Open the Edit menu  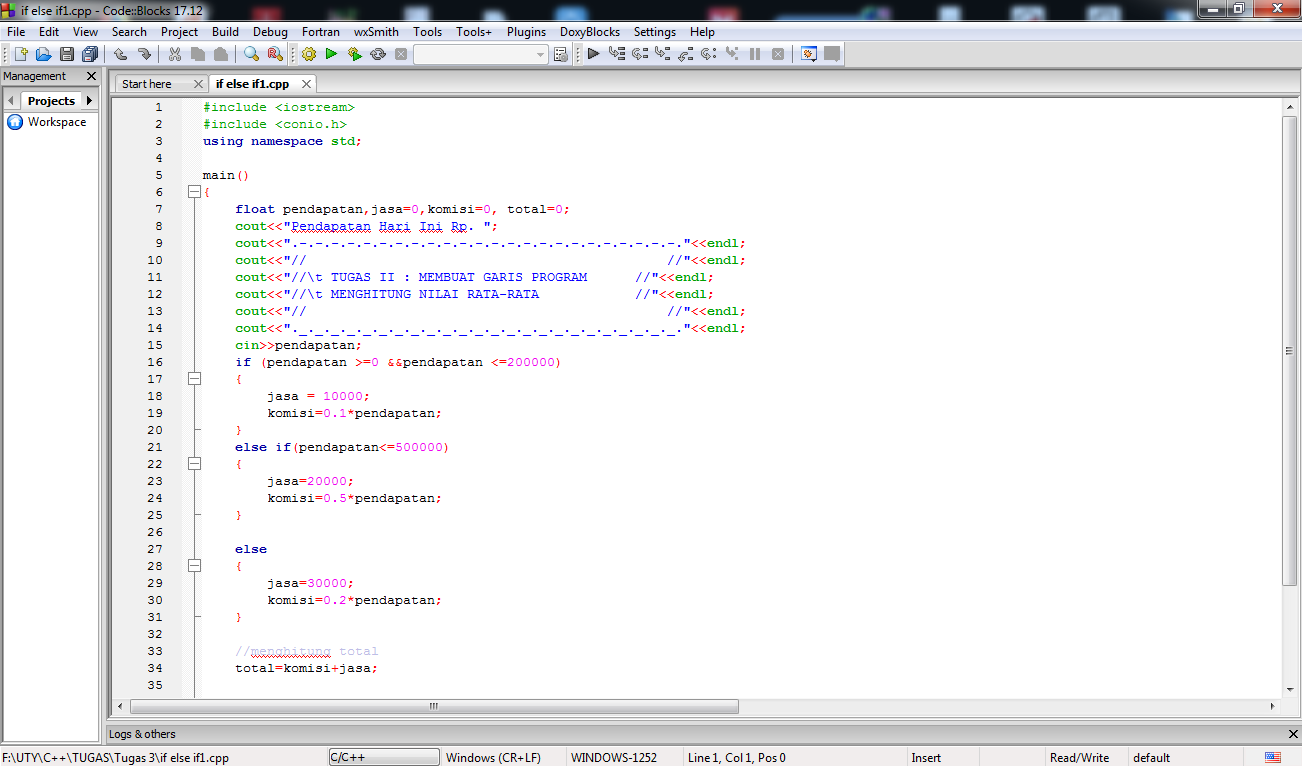pos(49,32)
